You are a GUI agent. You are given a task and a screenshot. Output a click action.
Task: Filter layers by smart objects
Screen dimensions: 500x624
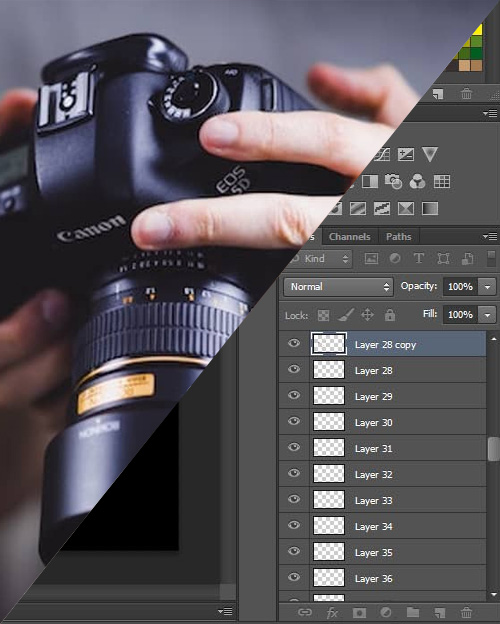tap(467, 259)
